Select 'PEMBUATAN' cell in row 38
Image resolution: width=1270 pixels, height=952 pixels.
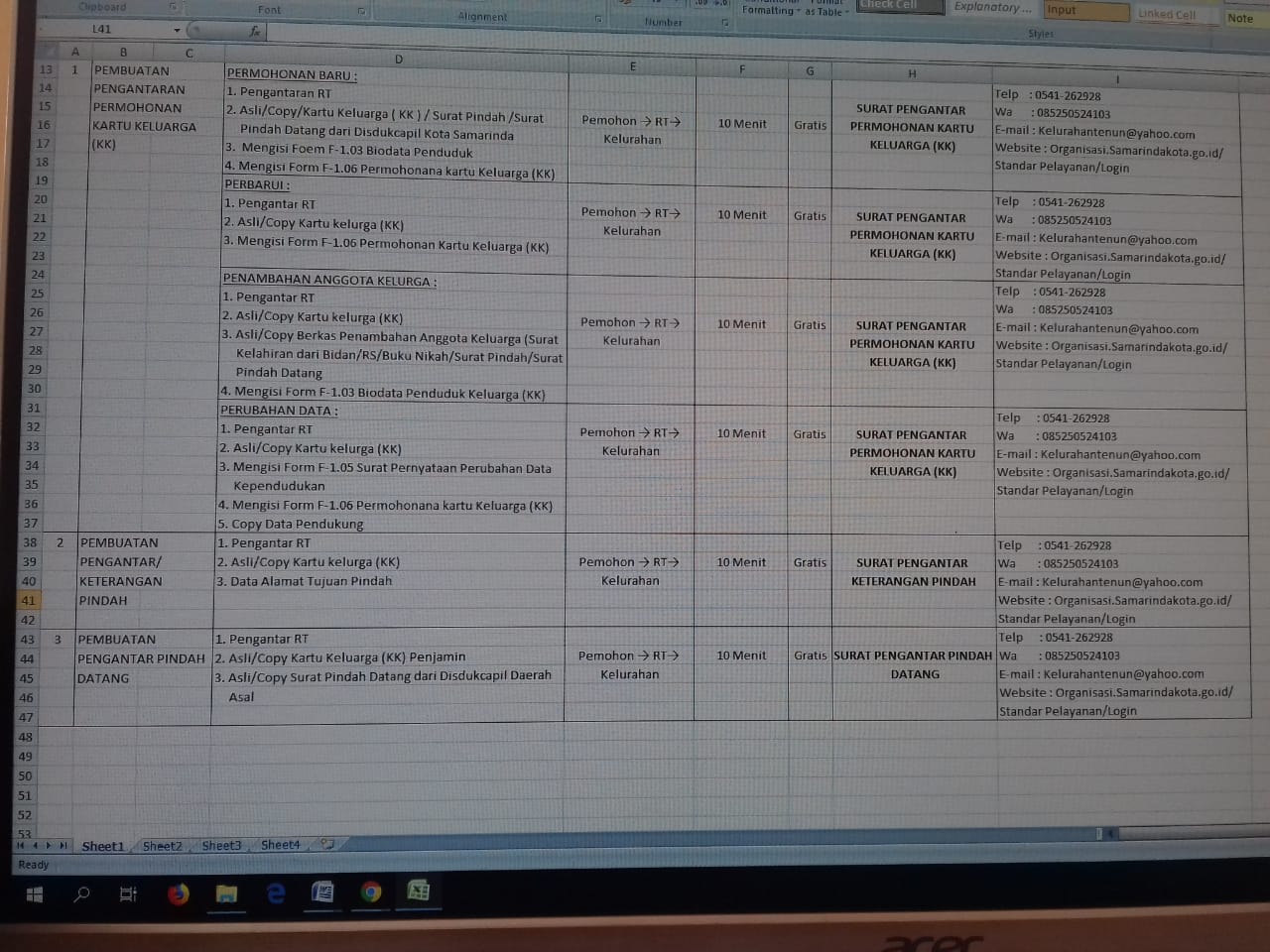click(119, 542)
